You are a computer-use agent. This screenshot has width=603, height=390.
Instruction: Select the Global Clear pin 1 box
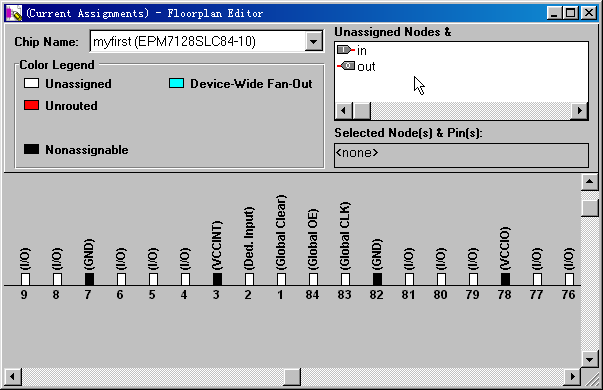pos(282,279)
